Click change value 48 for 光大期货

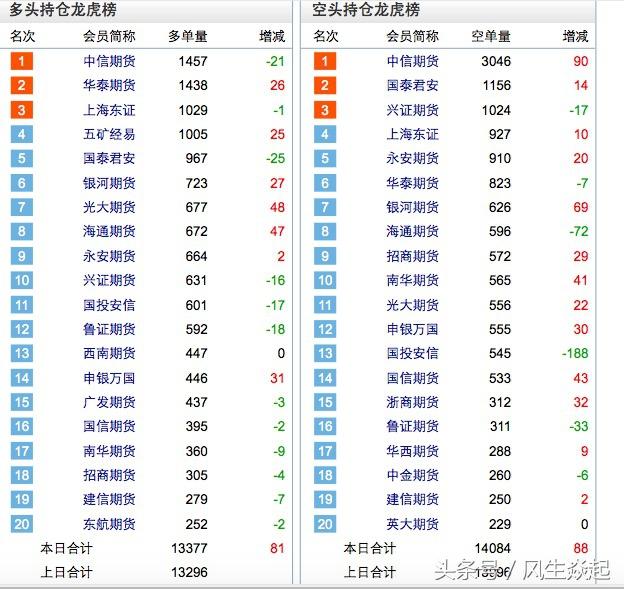click(277, 207)
